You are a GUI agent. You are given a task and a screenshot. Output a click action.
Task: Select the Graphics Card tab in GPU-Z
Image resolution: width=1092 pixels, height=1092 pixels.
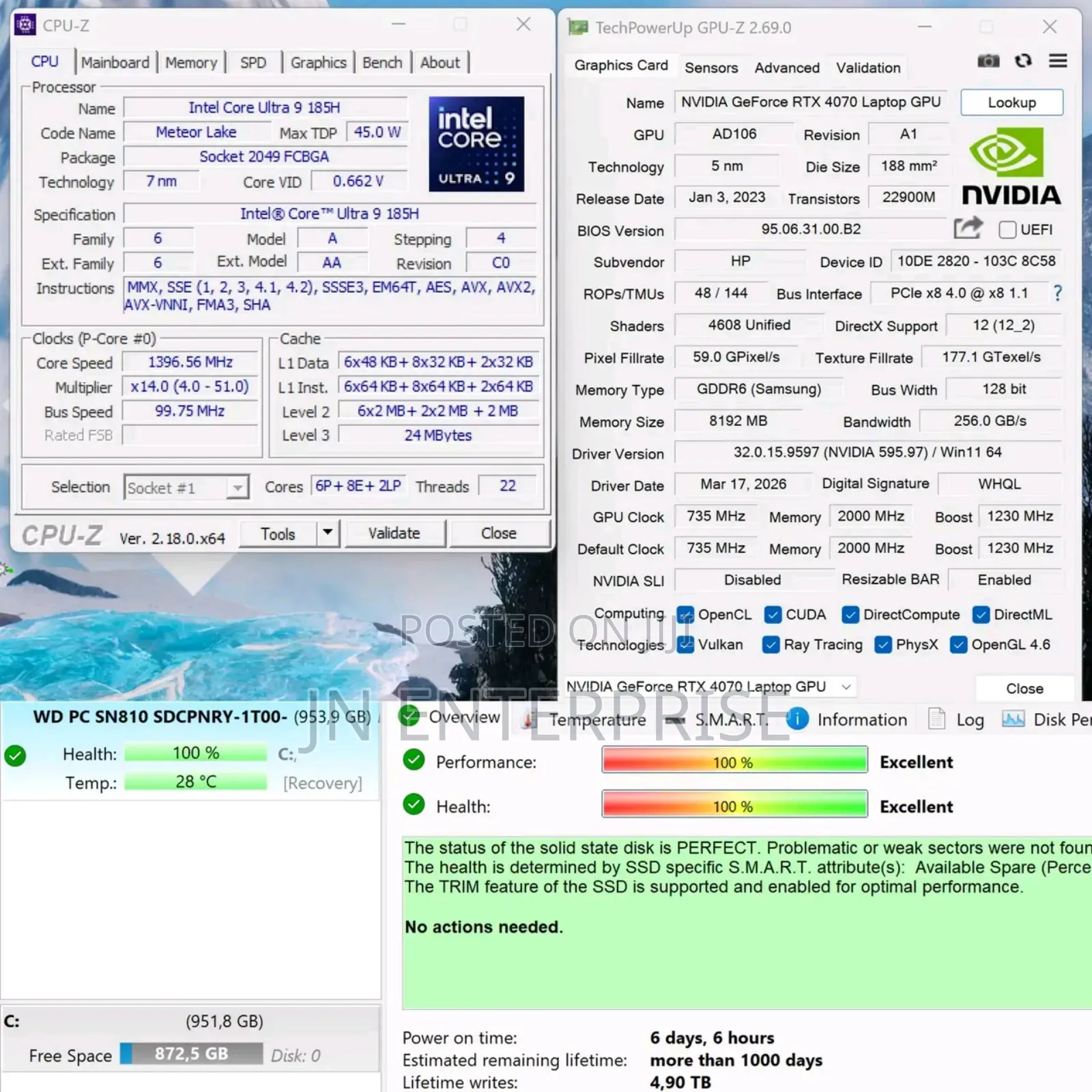(x=621, y=66)
